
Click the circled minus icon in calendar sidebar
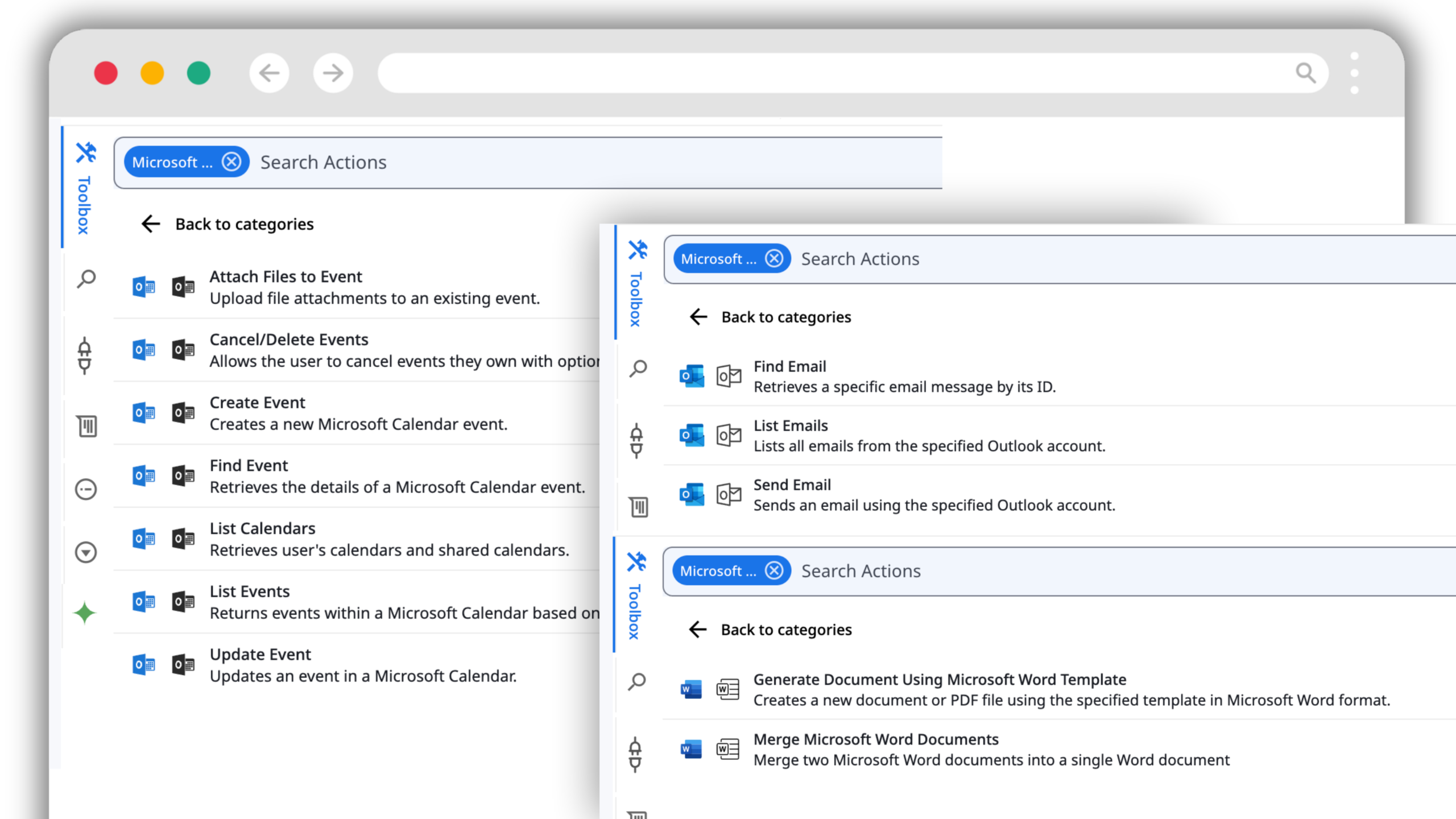[x=86, y=489]
